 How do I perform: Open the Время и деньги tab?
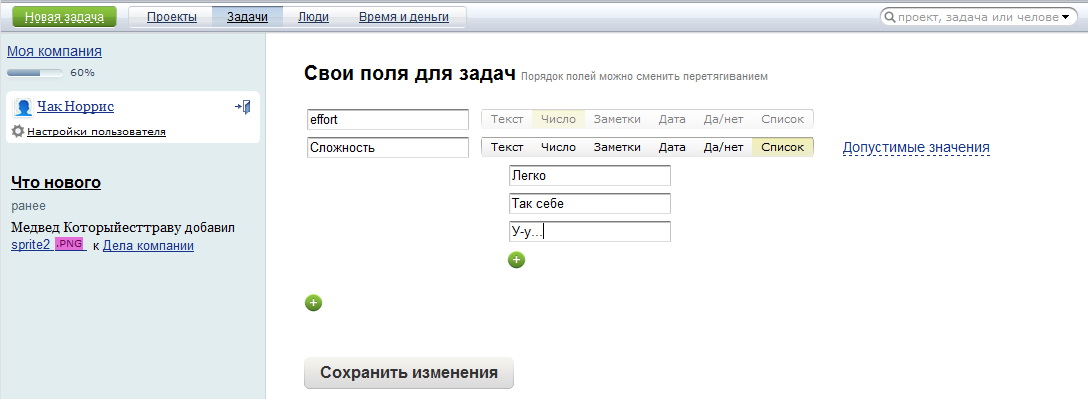pyautogui.click(x=404, y=17)
